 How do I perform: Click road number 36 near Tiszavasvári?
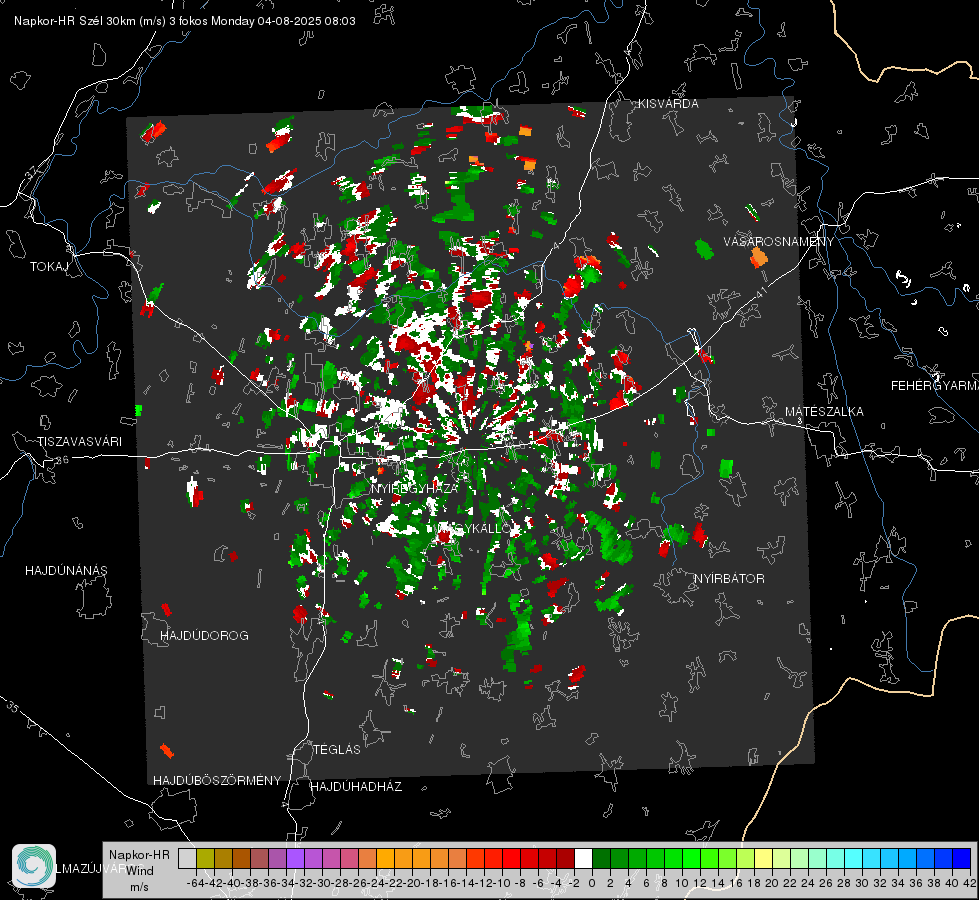tap(62, 460)
